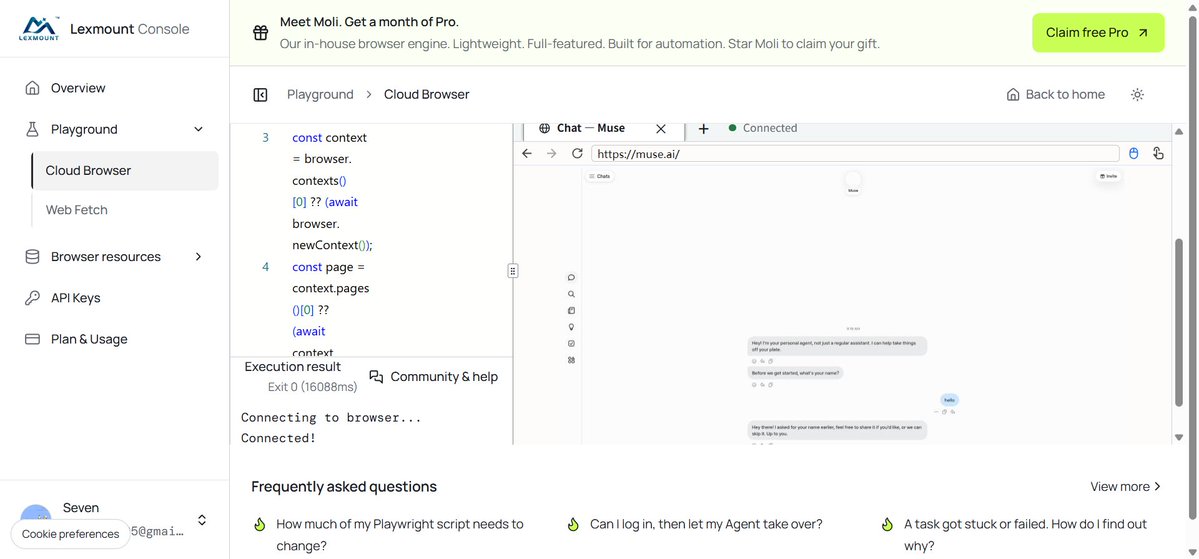Focus the muse.ai URL address field
Screen dimensions: 1199x559
(855, 154)
